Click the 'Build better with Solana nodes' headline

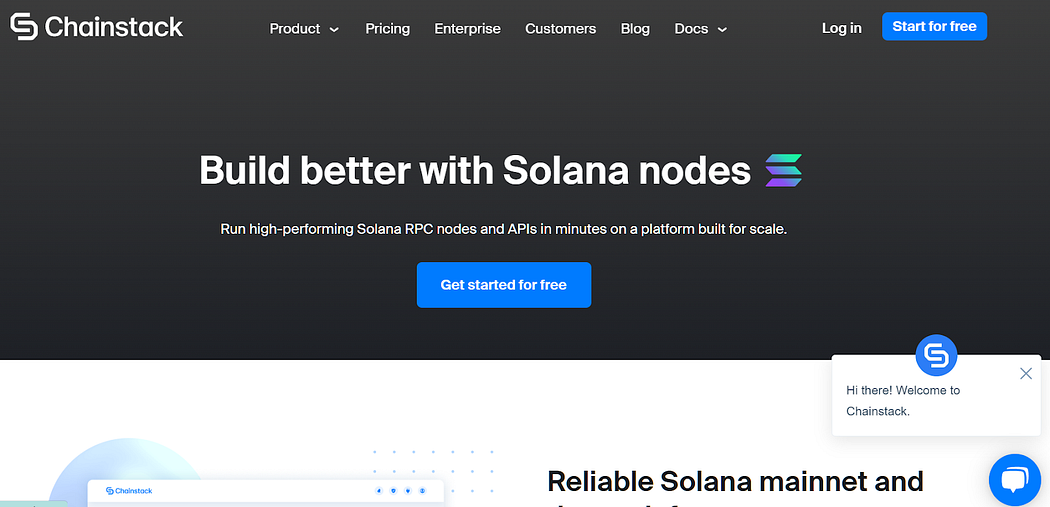[x=475, y=171]
